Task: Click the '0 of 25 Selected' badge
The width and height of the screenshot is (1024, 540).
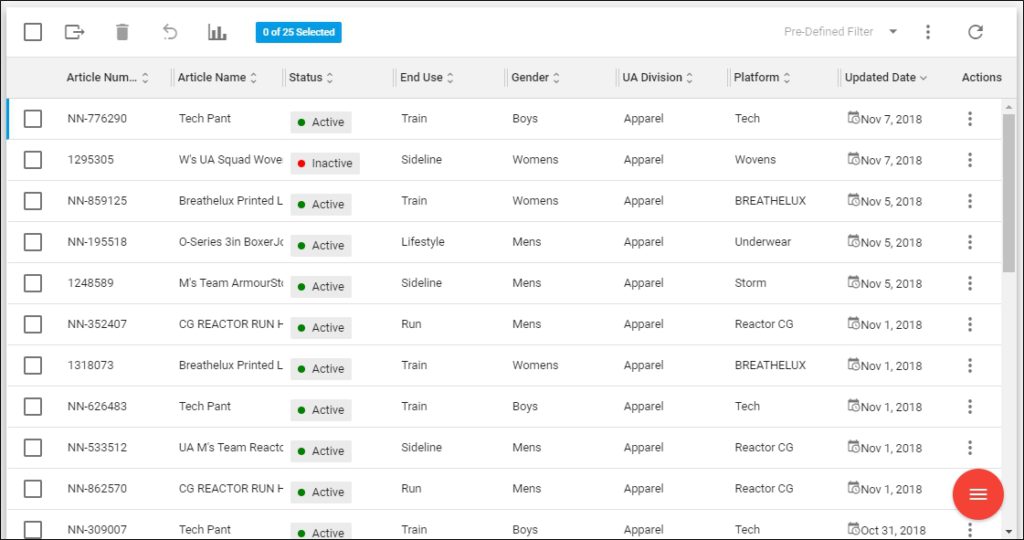Action: coord(298,32)
